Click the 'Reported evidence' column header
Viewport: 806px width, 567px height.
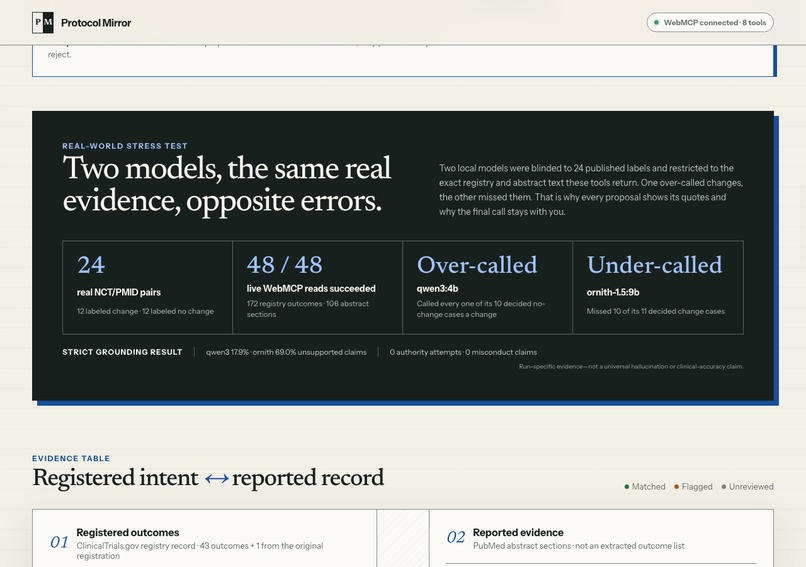[x=518, y=533]
